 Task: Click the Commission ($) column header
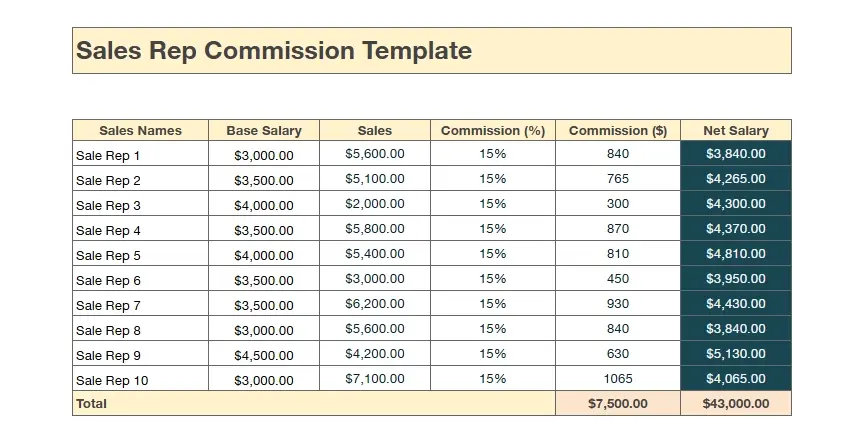617,130
